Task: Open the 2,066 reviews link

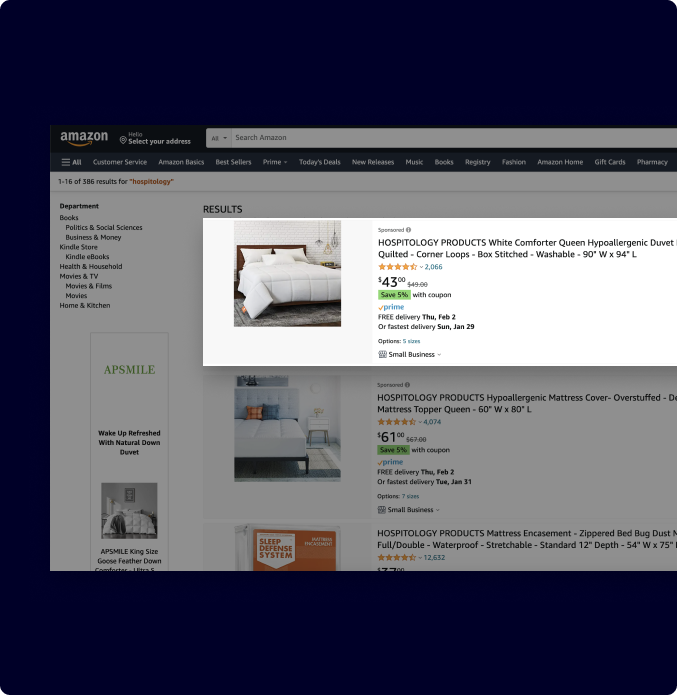Action: pos(433,267)
